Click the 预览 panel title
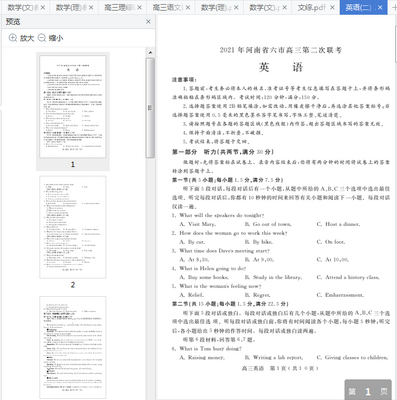 (x=13, y=22)
